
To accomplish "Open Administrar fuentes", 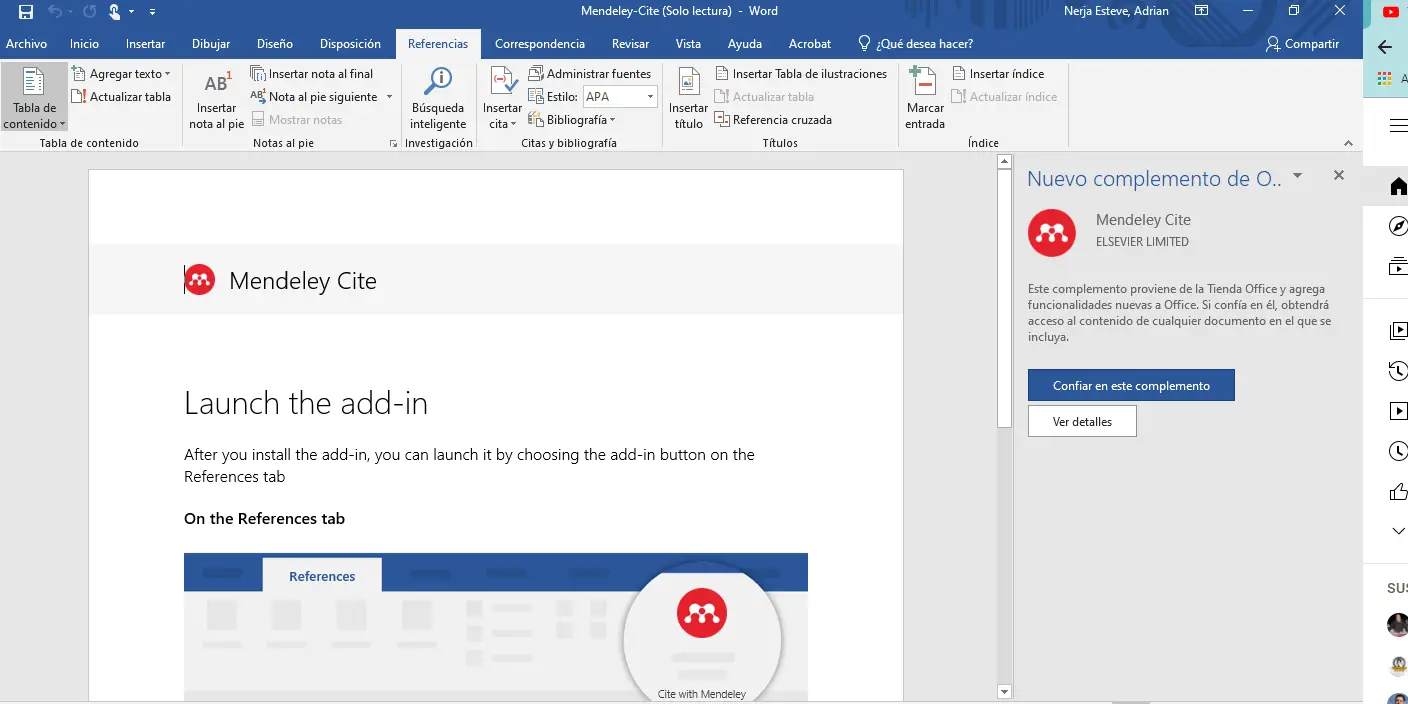I will tap(590, 74).
